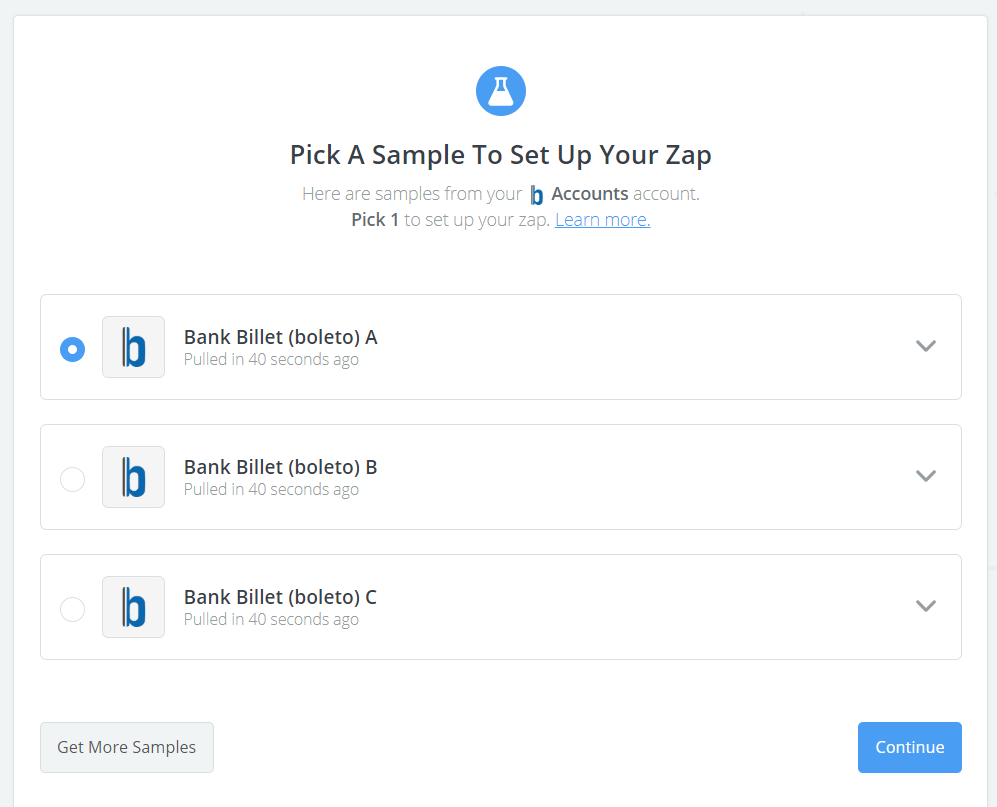
Task: Click the Bank Billet B app logo
Action: point(134,477)
